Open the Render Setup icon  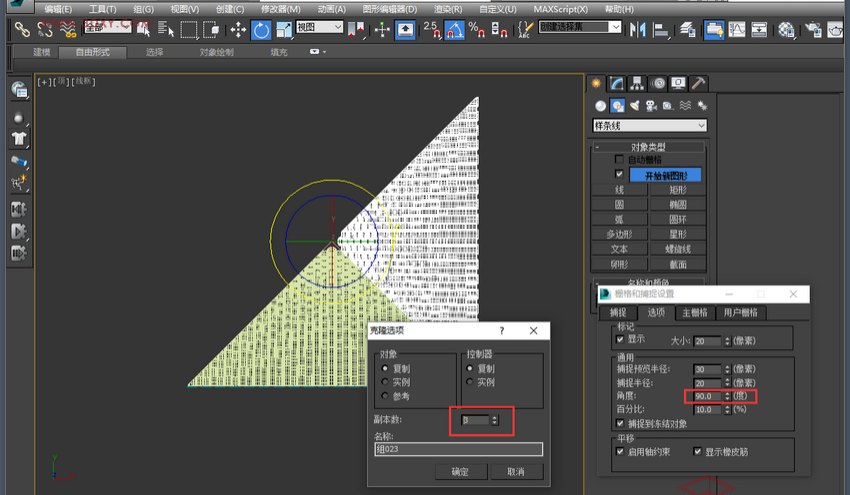pos(813,29)
